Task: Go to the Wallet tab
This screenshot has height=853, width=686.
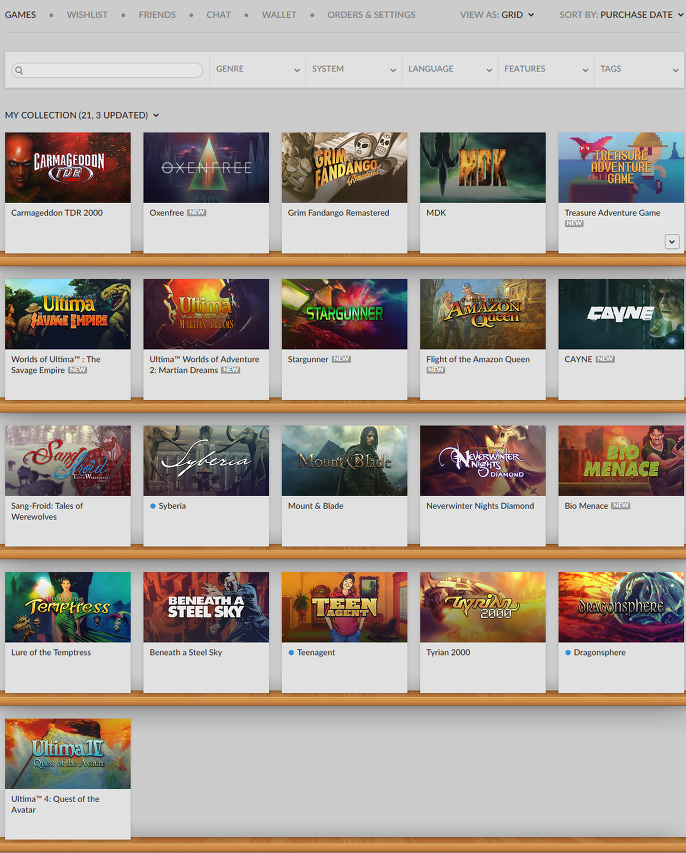Action: coord(279,15)
